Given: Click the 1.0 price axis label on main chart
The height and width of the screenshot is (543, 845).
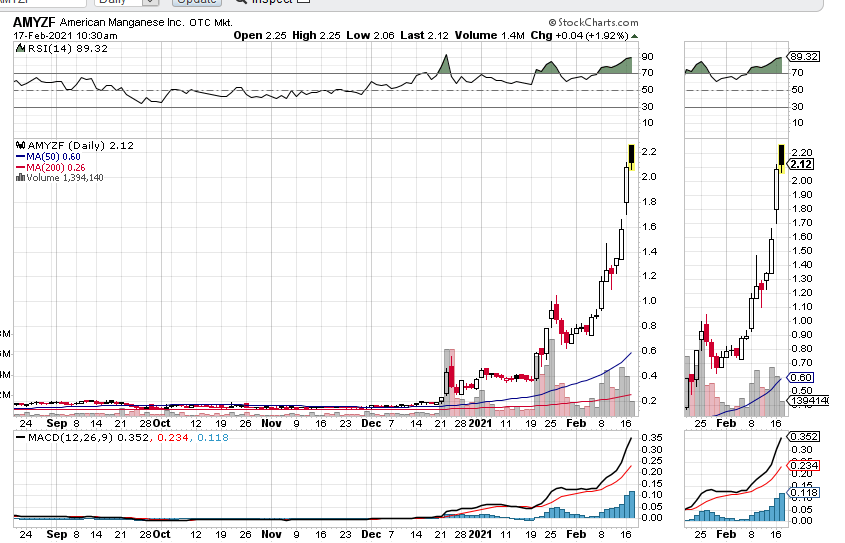Looking at the screenshot, I should click(649, 301).
